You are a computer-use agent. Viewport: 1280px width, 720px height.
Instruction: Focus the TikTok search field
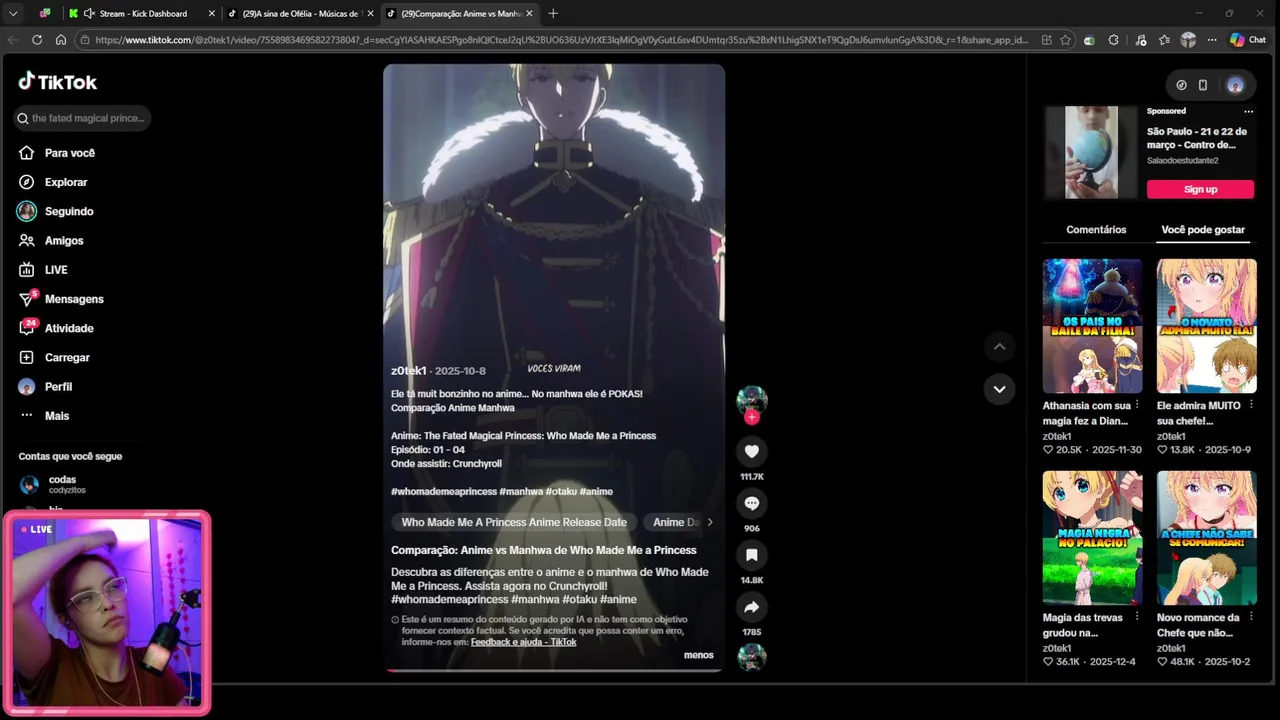(x=82, y=118)
